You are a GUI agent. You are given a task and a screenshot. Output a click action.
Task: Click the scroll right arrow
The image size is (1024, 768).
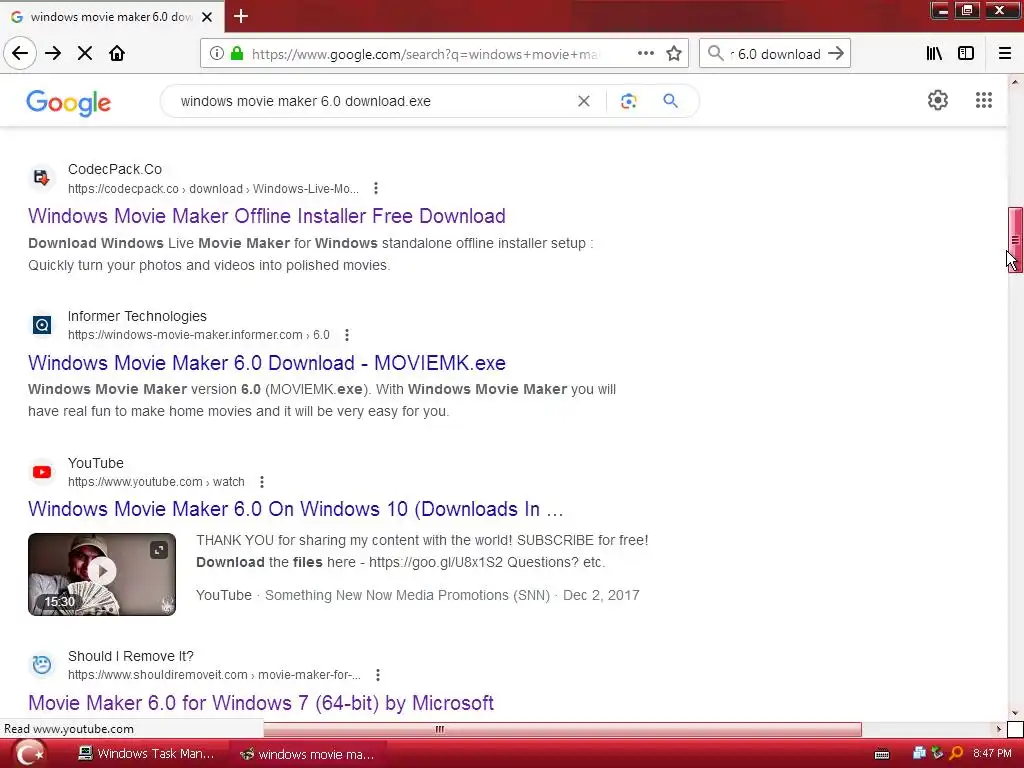(999, 729)
